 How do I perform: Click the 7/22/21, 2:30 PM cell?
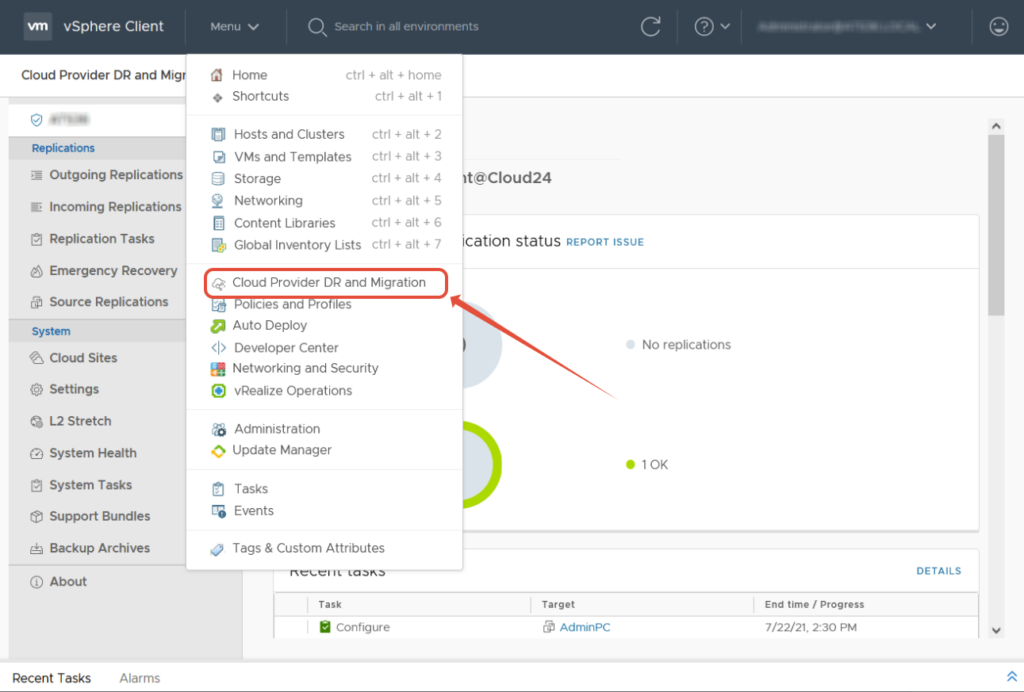[810, 627]
